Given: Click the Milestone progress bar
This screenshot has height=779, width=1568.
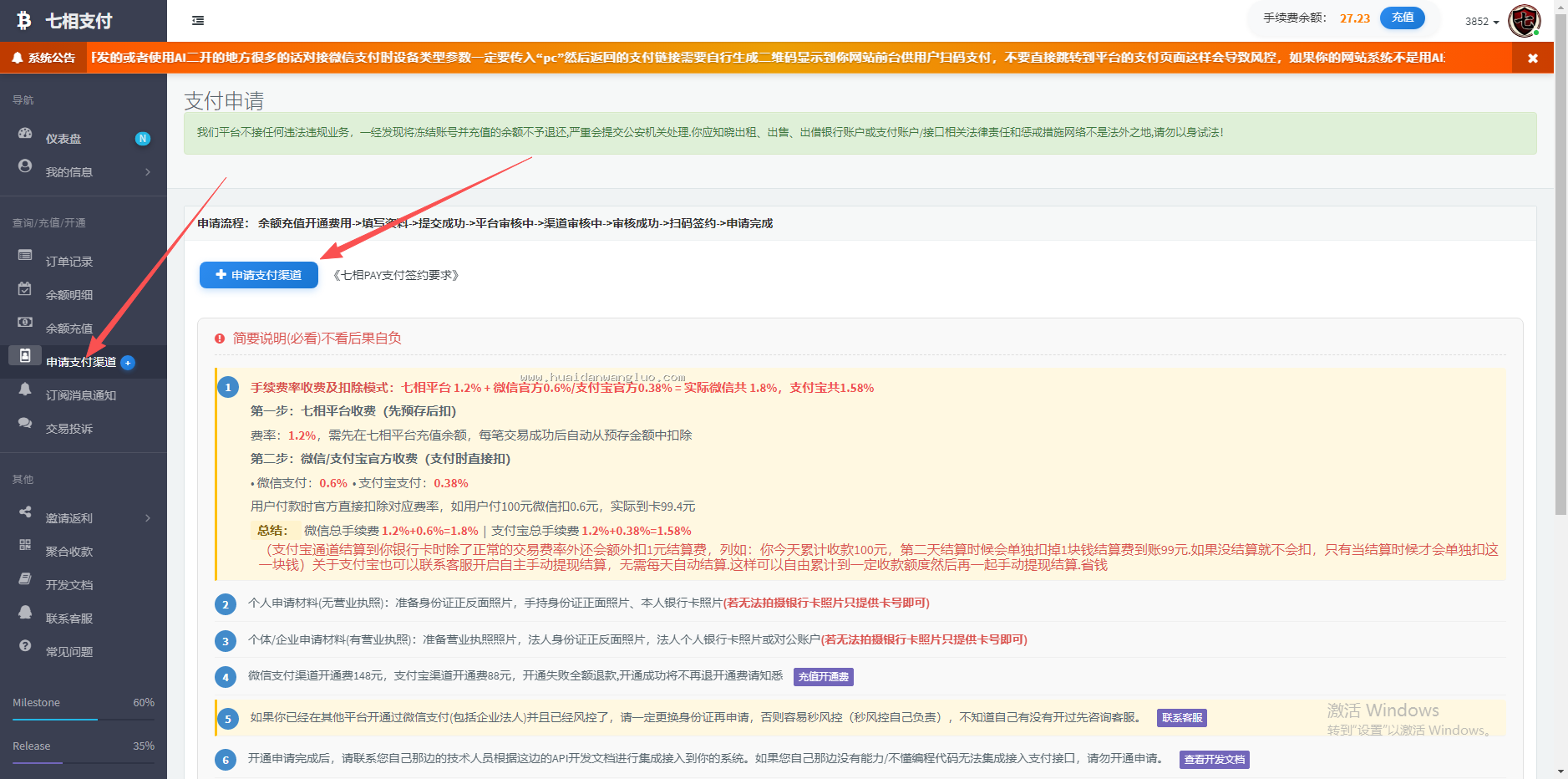Looking at the screenshot, I should [84, 719].
